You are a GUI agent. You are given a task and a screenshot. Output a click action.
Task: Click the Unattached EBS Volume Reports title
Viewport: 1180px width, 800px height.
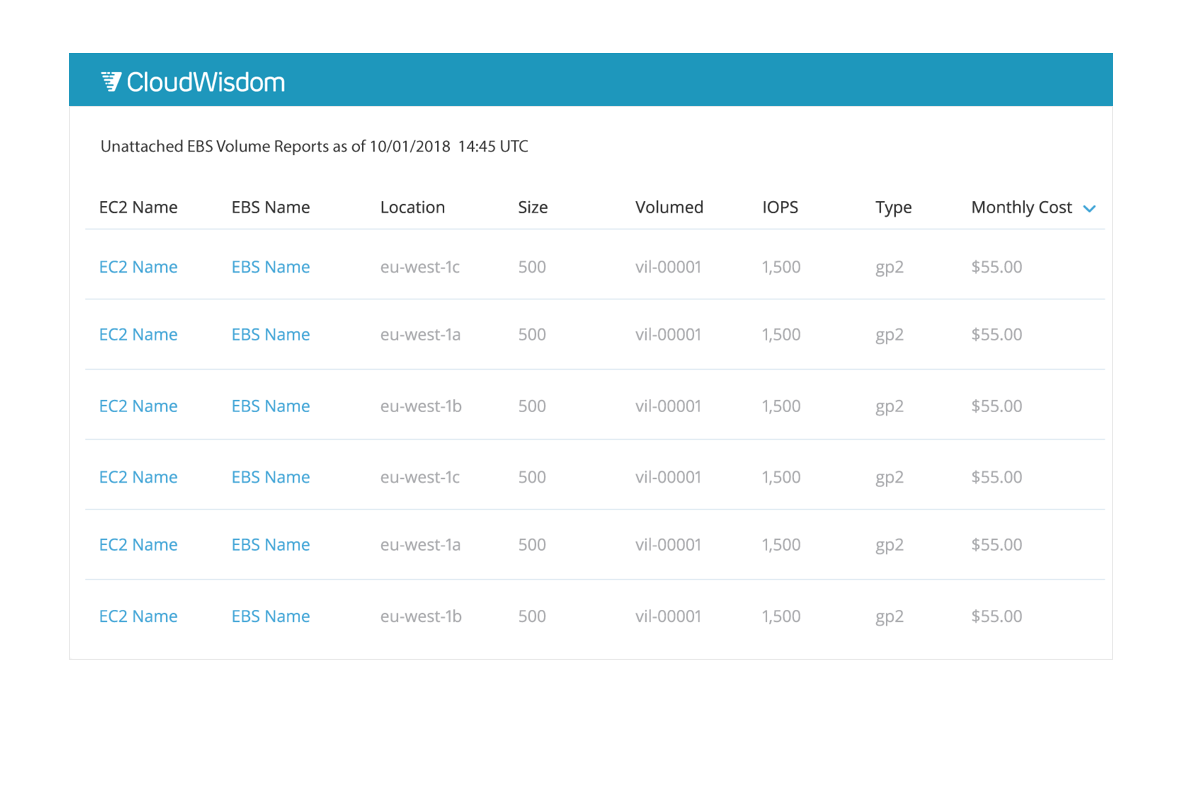tap(313, 146)
